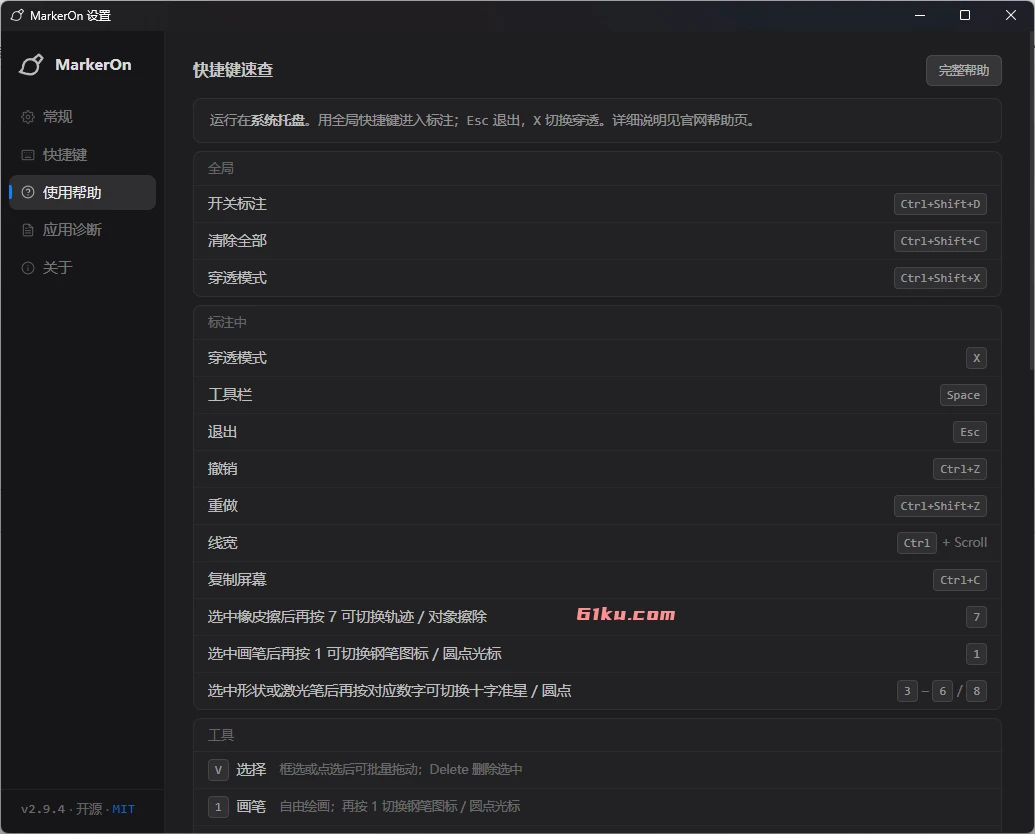The image size is (1035, 834).
Task: Open the 关于 page
Action: 83,267
